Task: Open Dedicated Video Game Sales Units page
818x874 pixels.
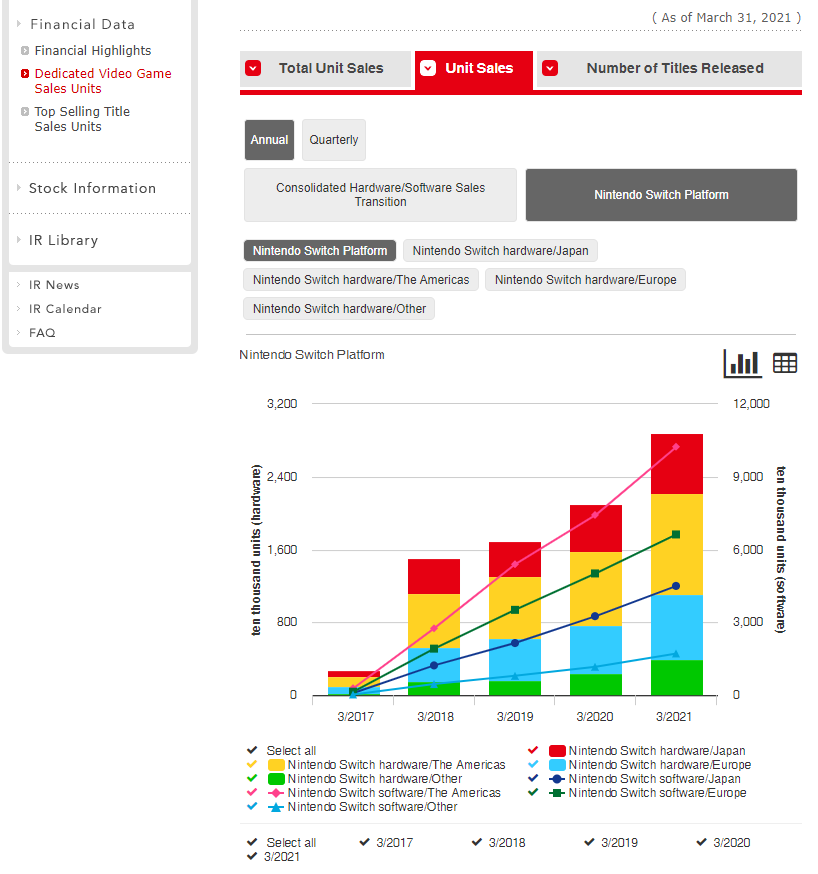Action: tap(103, 81)
